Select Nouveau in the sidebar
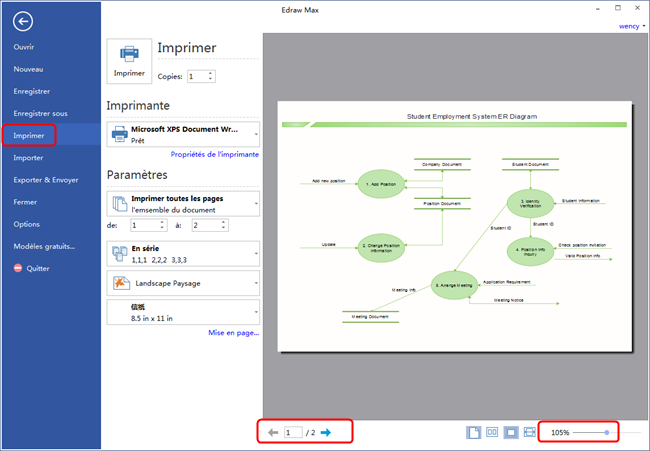Viewport: 650px width, 451px height. tap(28, 69)
